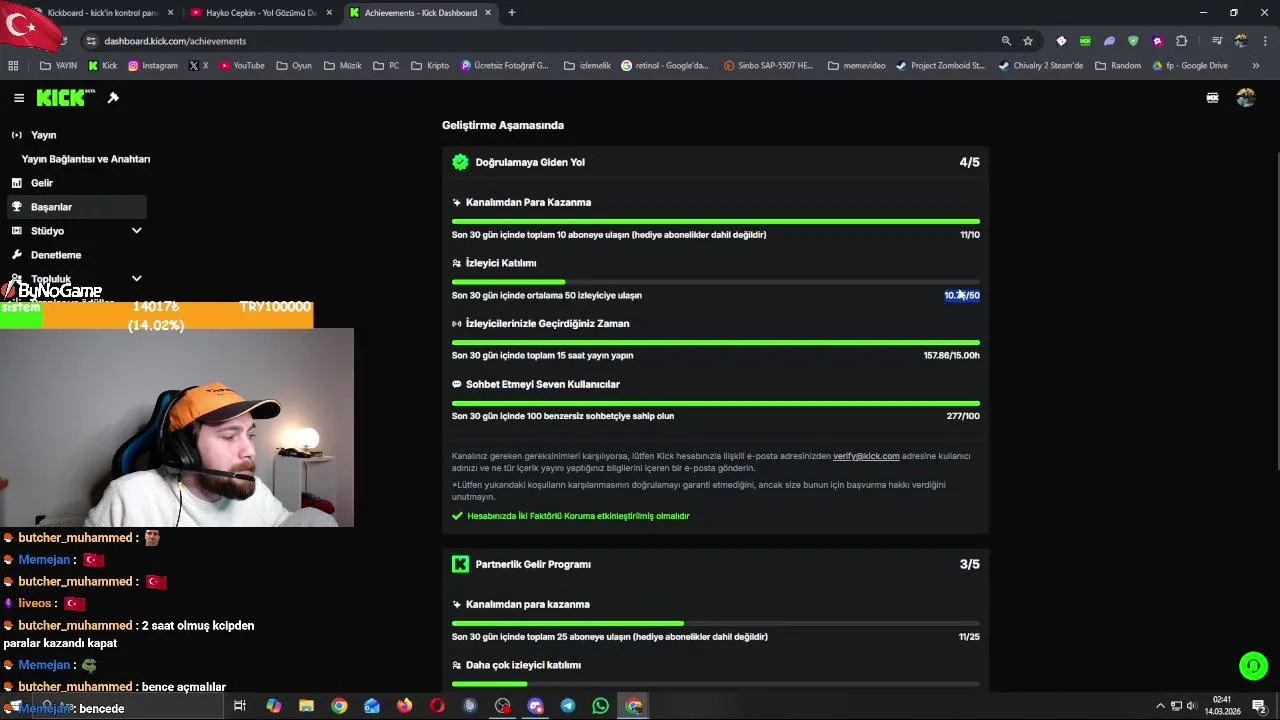Image resolution: width=1280 pixels, height=720 pixels.
Task: Open the Chrome apps grid icon in the bookmarks bar
Action: (x=13, y=66)
